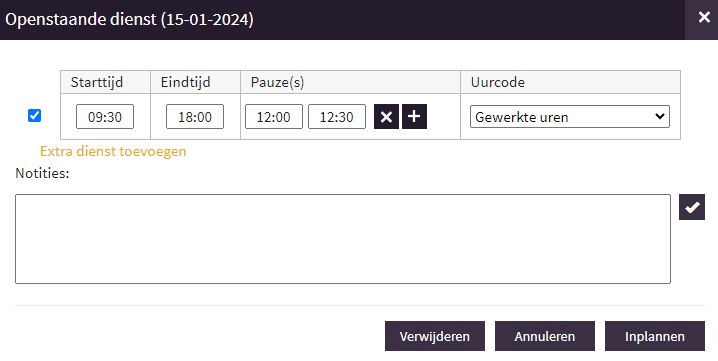The height and width of the screenshot is (361, 718).
Task: Click the Annuleren button
Action: coord(544,336)
